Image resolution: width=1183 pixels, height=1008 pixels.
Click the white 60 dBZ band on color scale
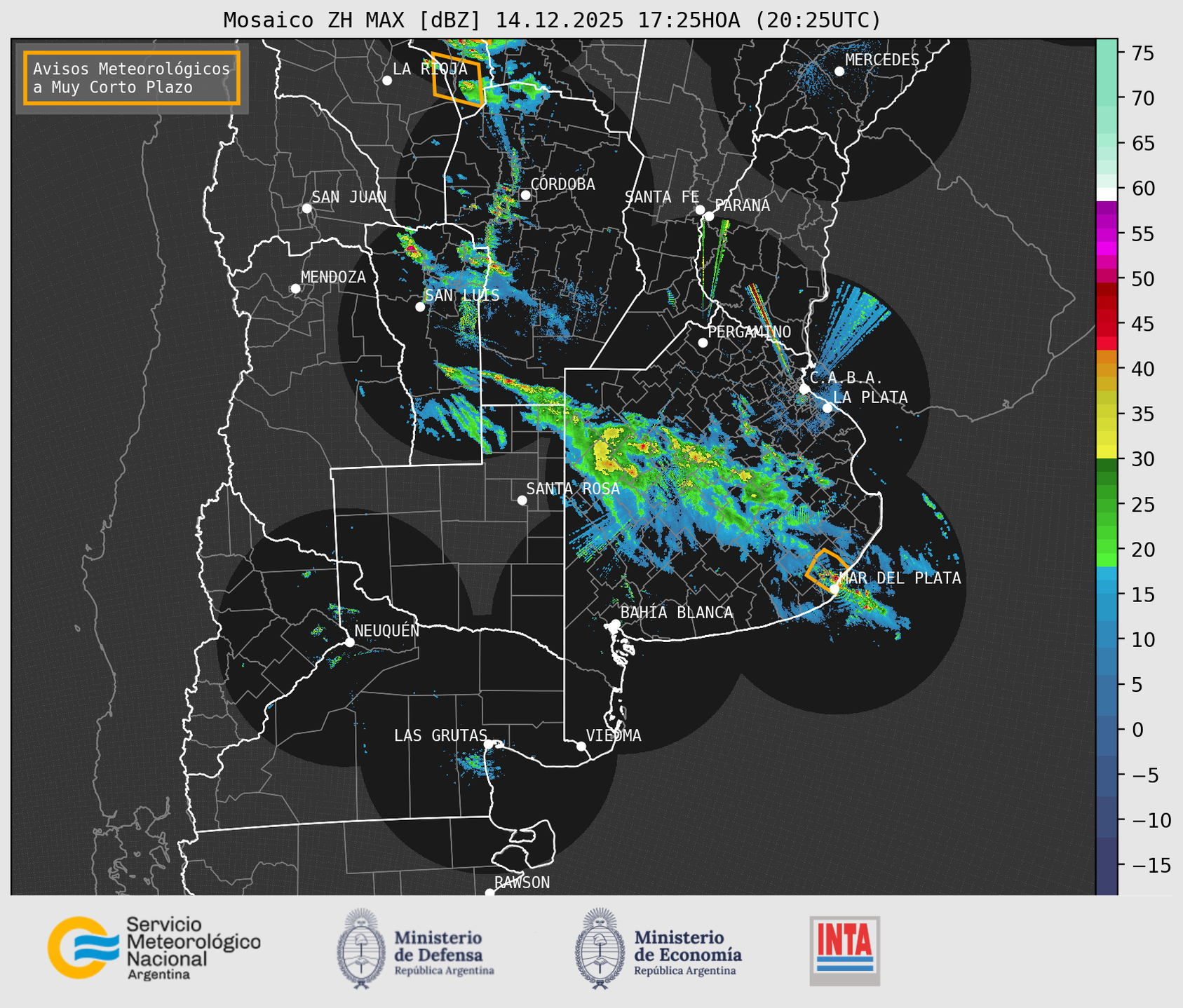point(1106,194)
